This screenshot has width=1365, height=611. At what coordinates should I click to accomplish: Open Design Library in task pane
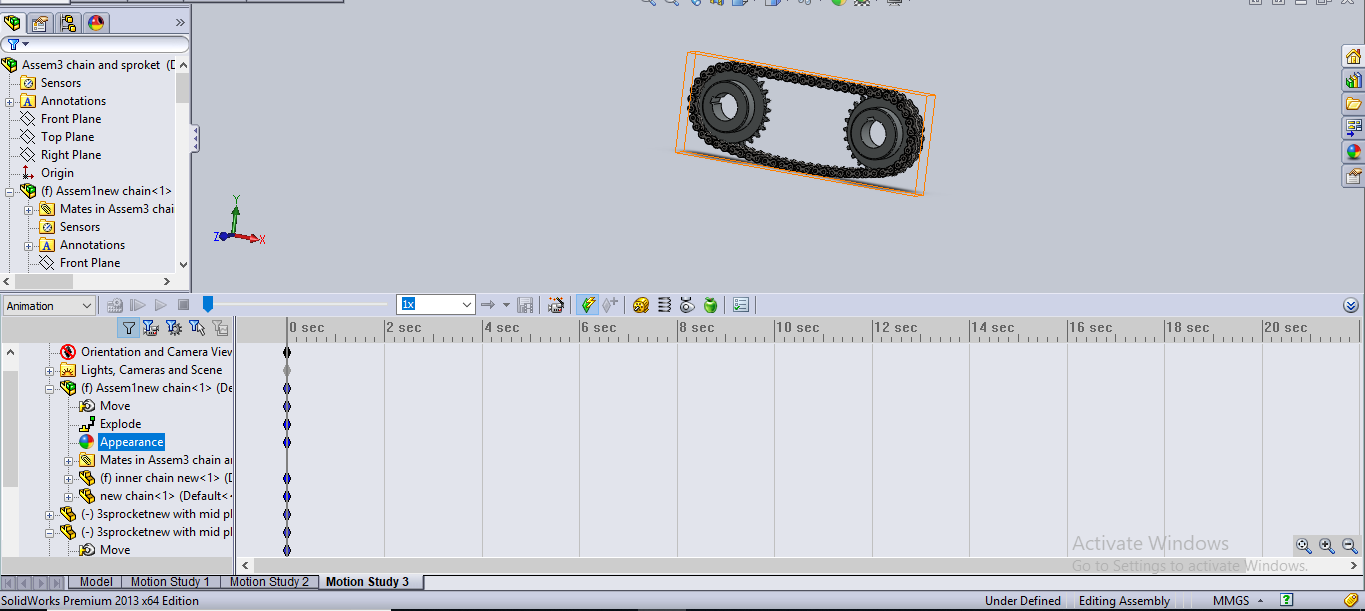click(1353, 80)
